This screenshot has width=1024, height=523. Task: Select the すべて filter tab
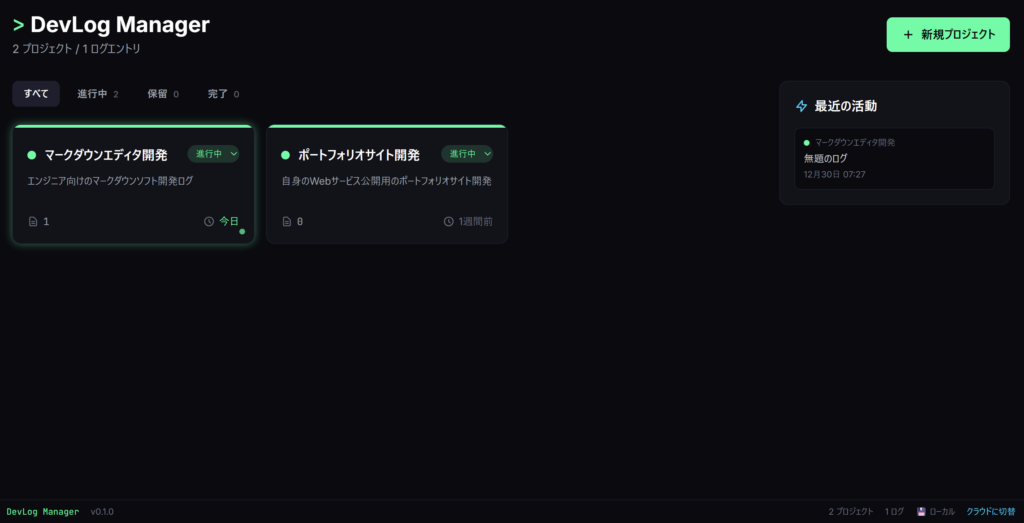(36, 94)
